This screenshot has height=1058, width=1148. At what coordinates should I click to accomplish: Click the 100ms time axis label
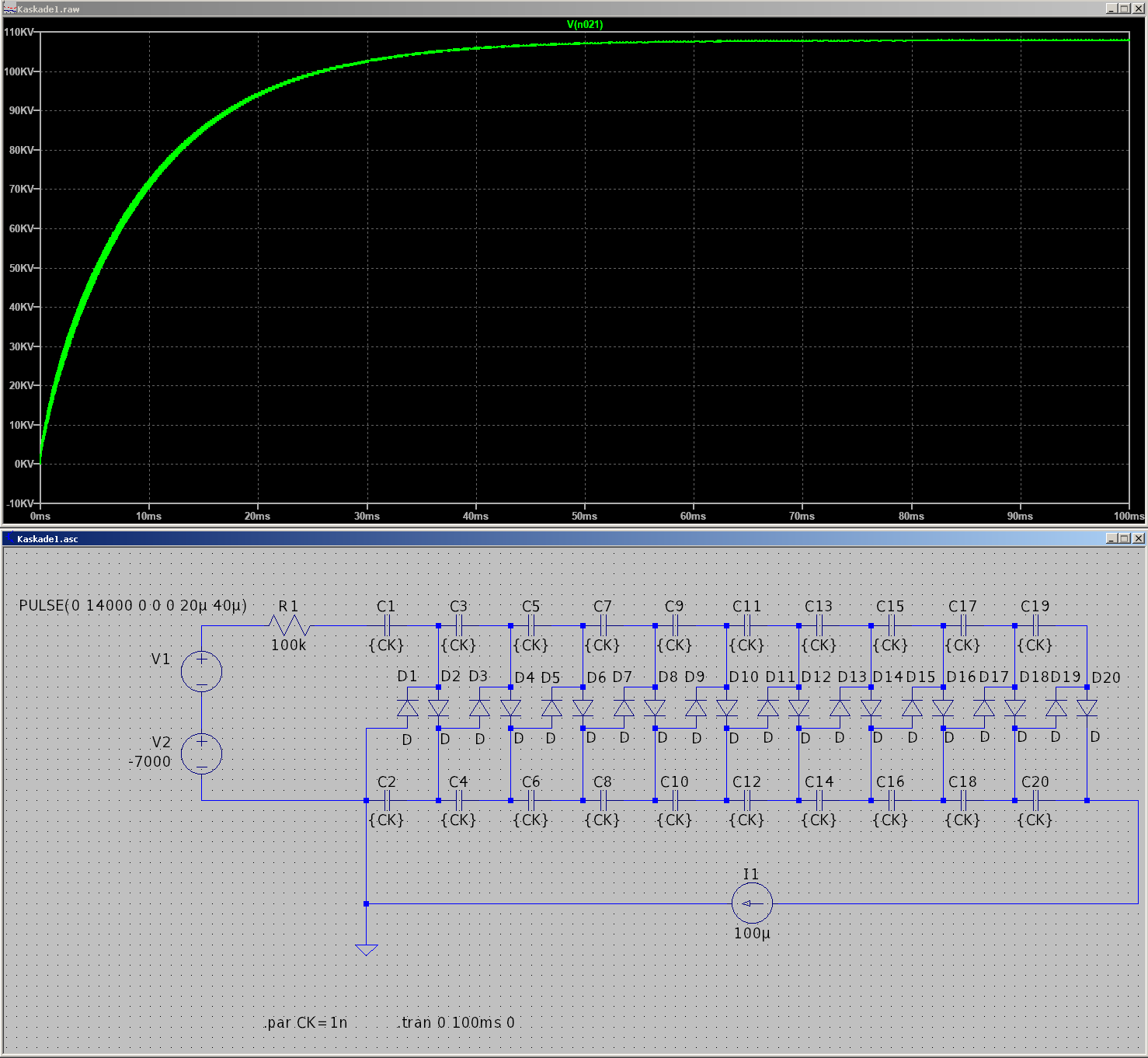(1129, 516)
